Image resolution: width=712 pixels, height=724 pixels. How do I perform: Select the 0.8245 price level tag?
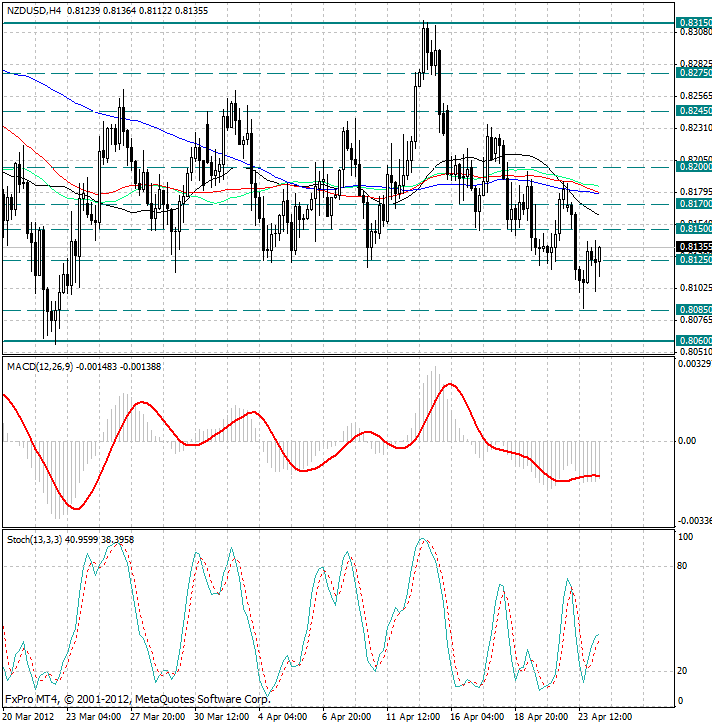click(694, 111)
